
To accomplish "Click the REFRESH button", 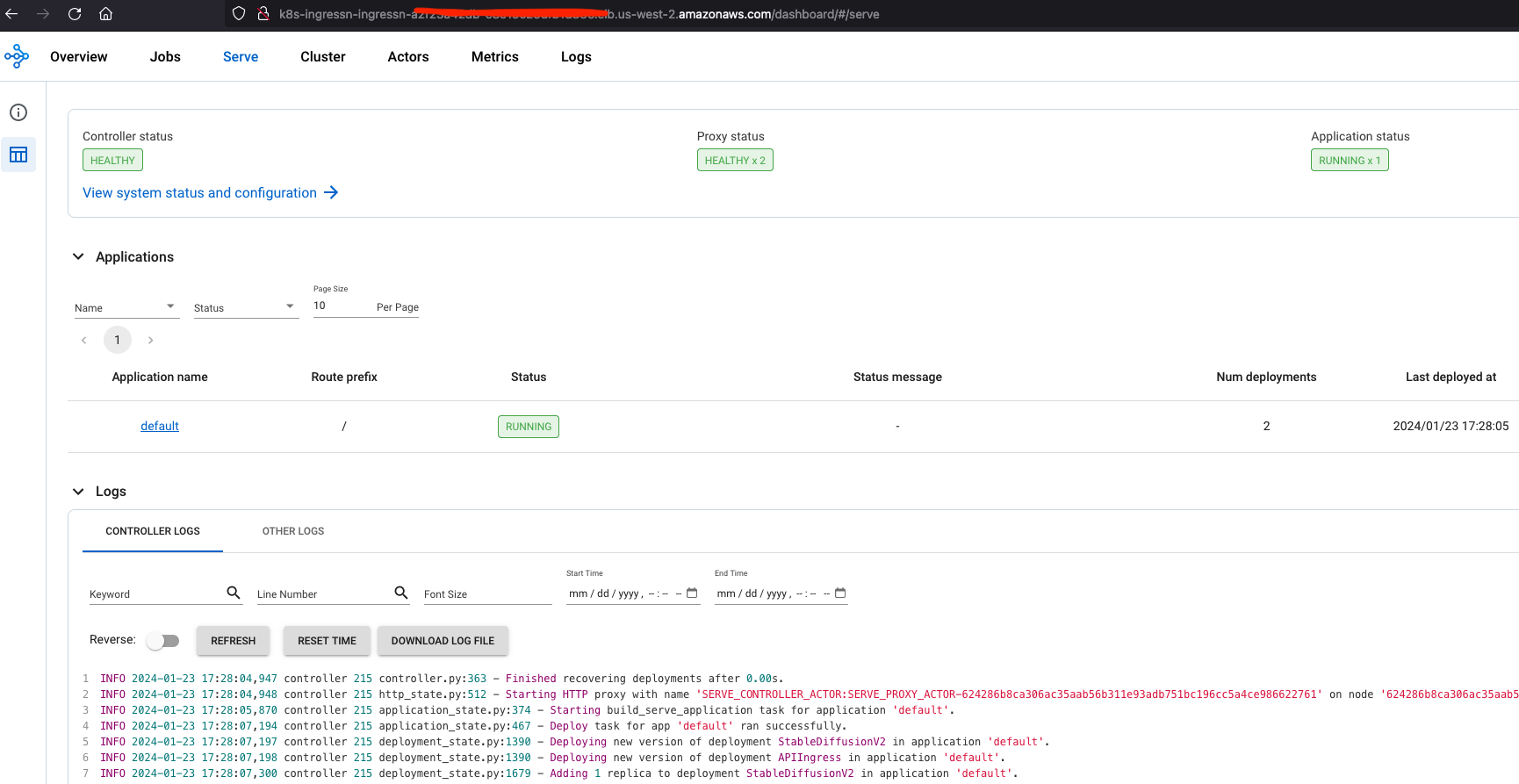I will pyautogui.click(x=233, y=641).
